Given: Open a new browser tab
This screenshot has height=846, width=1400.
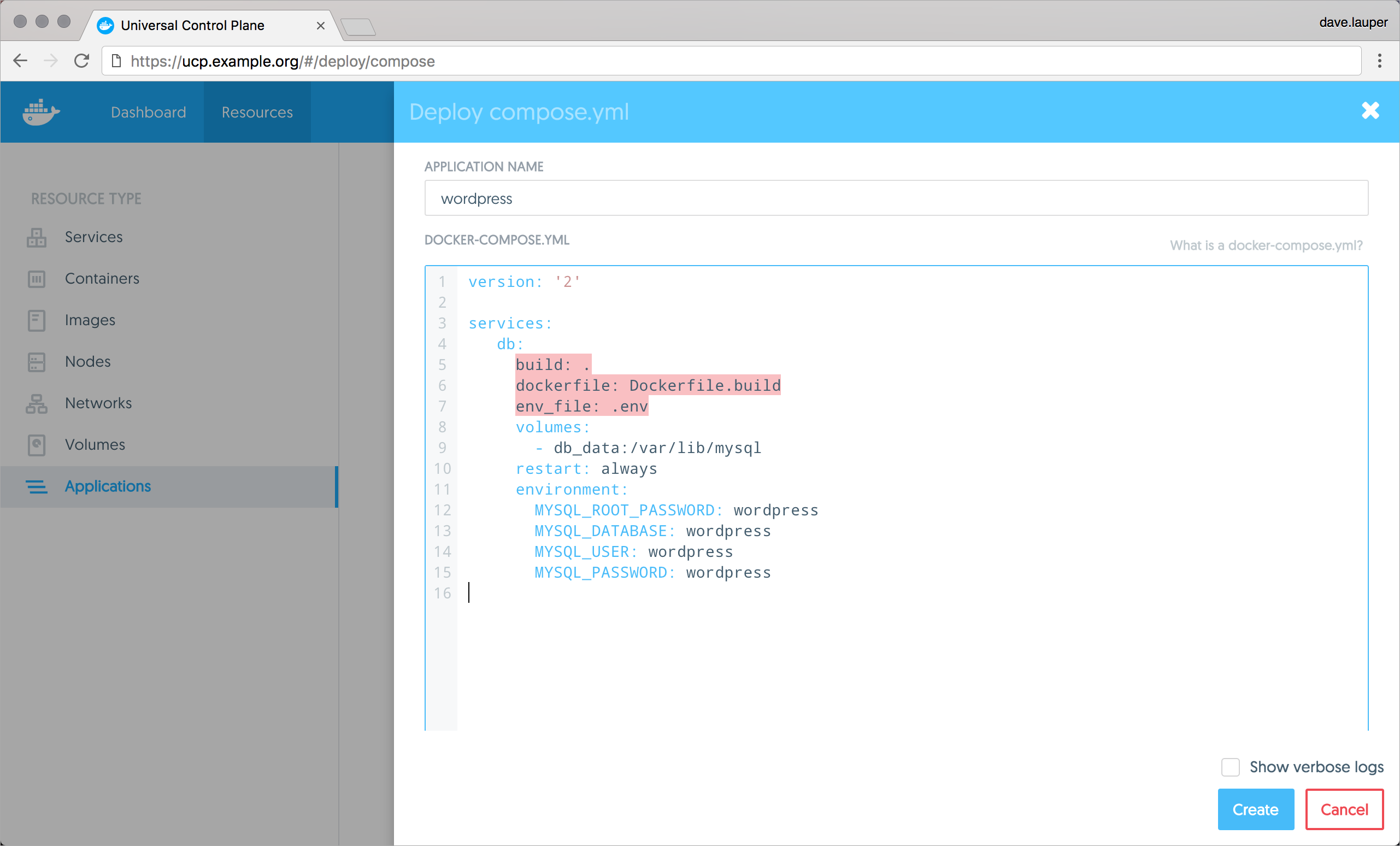Looking at the screenshot, I should pos(358,27).
